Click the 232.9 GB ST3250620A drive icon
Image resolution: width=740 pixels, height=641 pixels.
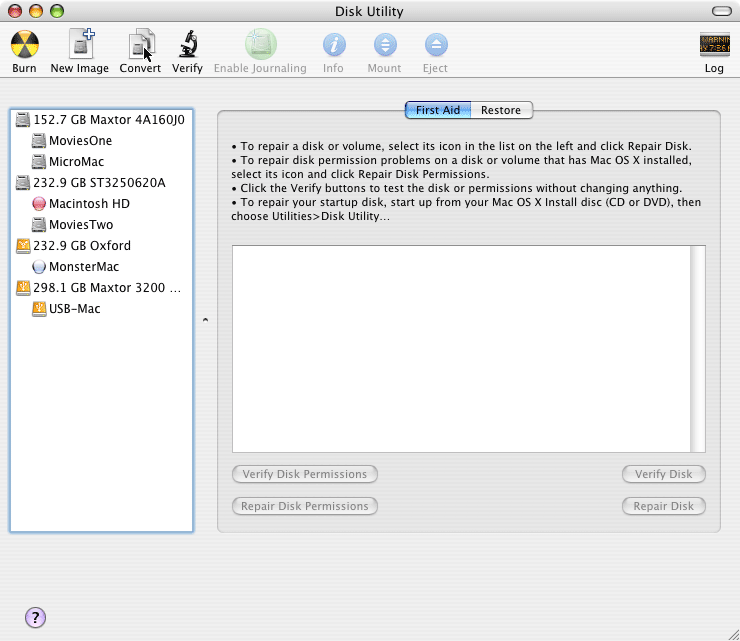[23, 183]
